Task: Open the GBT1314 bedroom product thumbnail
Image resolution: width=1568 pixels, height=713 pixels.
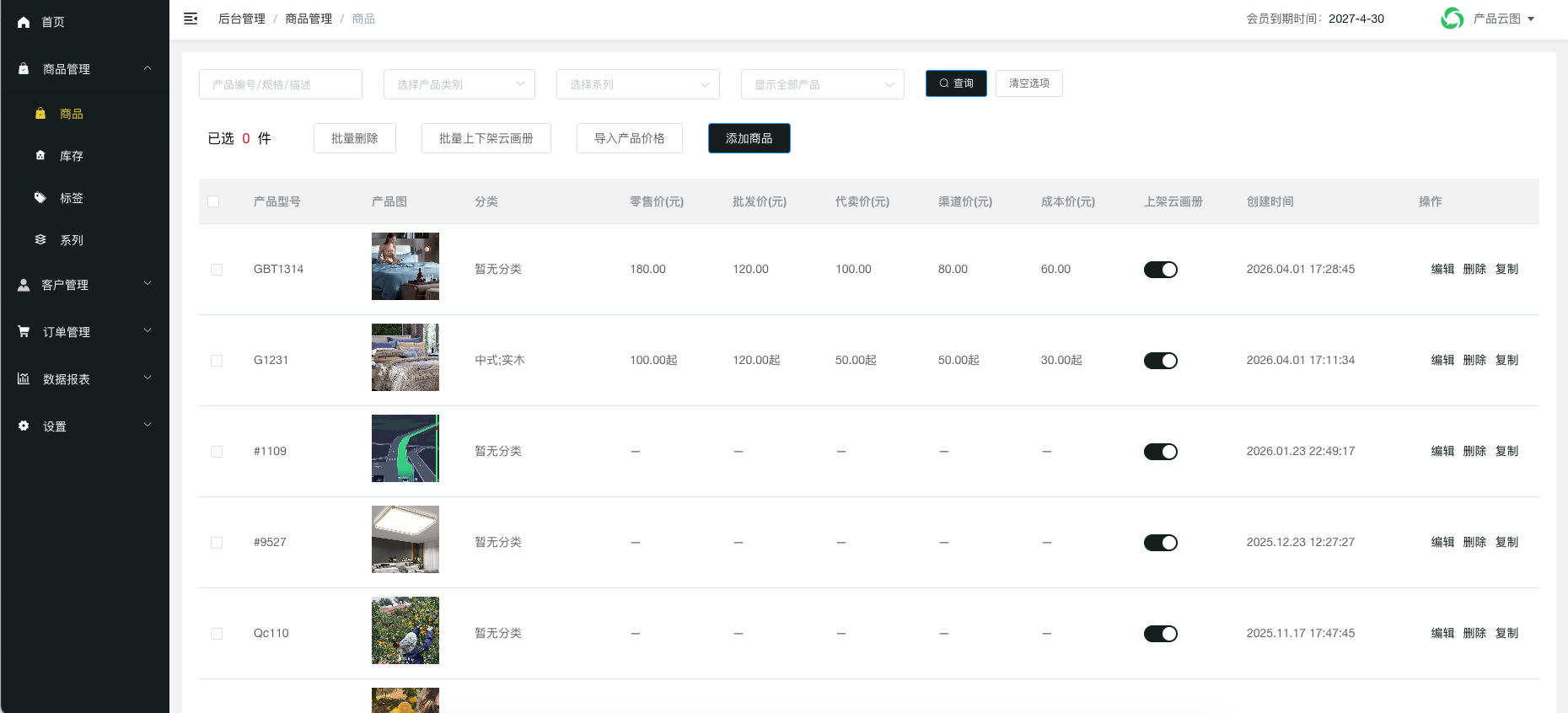Action: (405, 266)
